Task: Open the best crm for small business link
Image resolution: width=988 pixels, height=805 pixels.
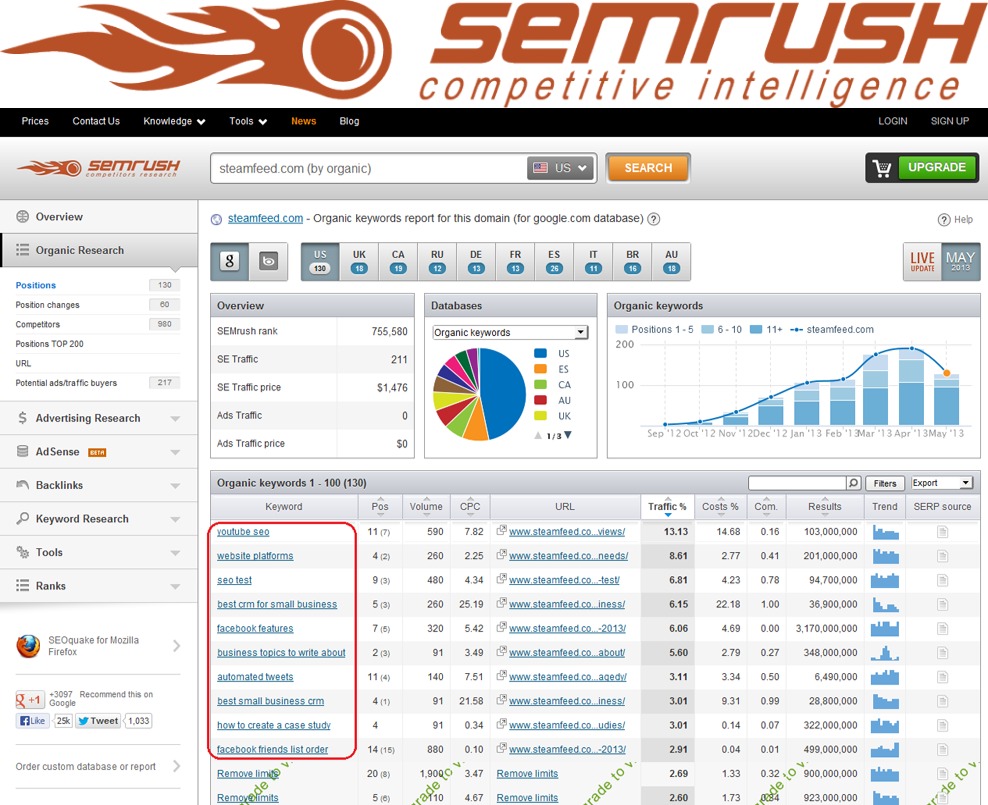Action: 277,605
